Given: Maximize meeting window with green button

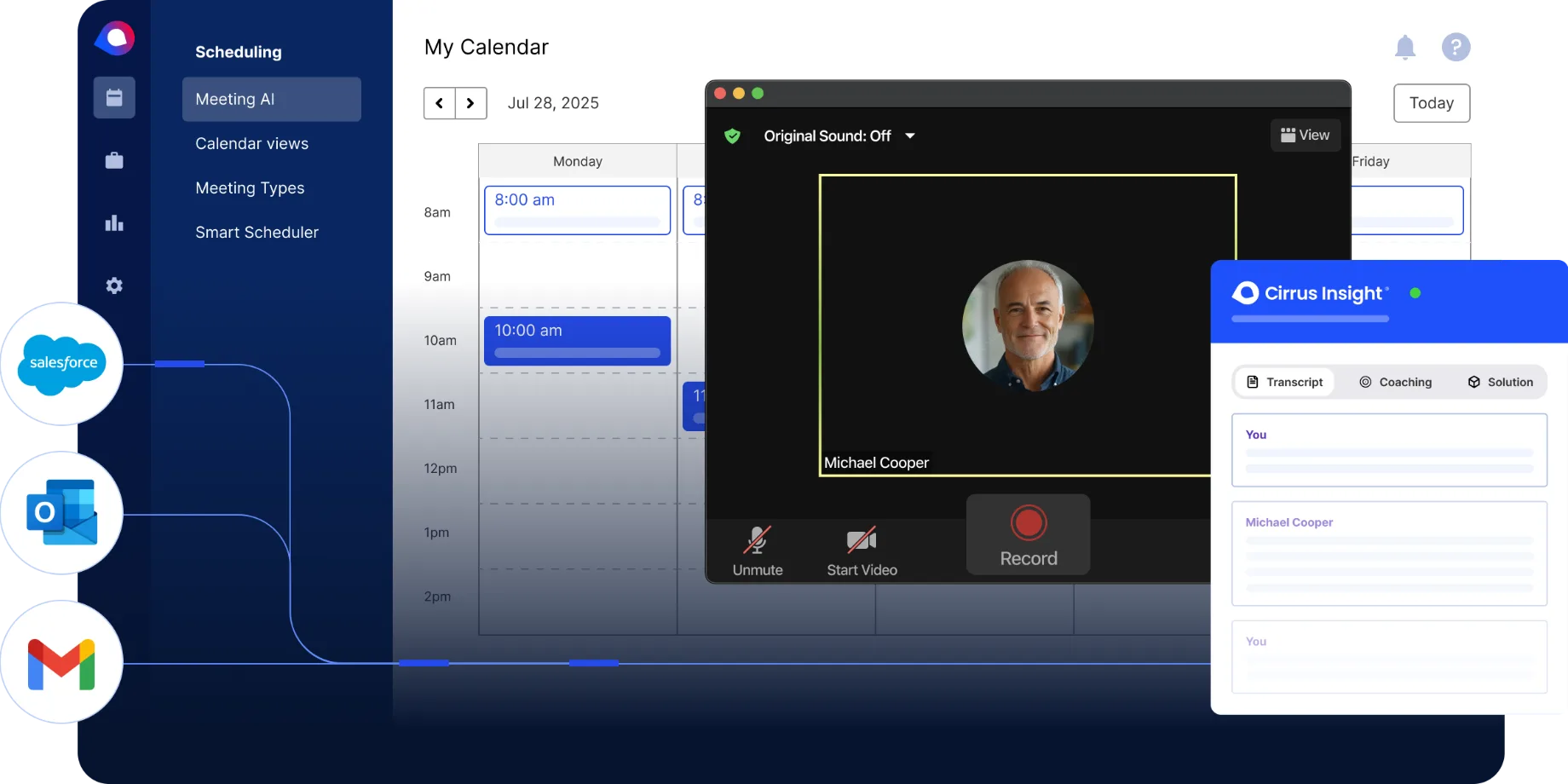Looking at the screenshot, I should click(x=758, y=93).
